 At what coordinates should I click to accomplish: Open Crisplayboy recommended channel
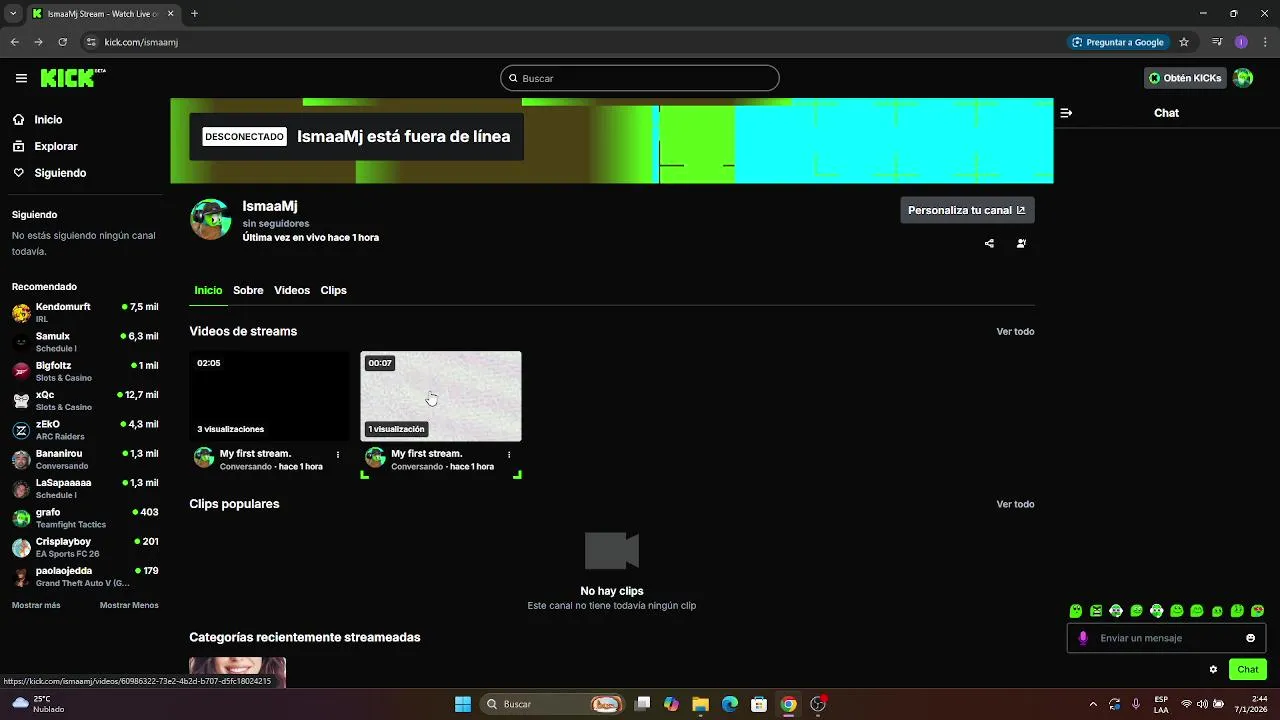tap(85, 547)
